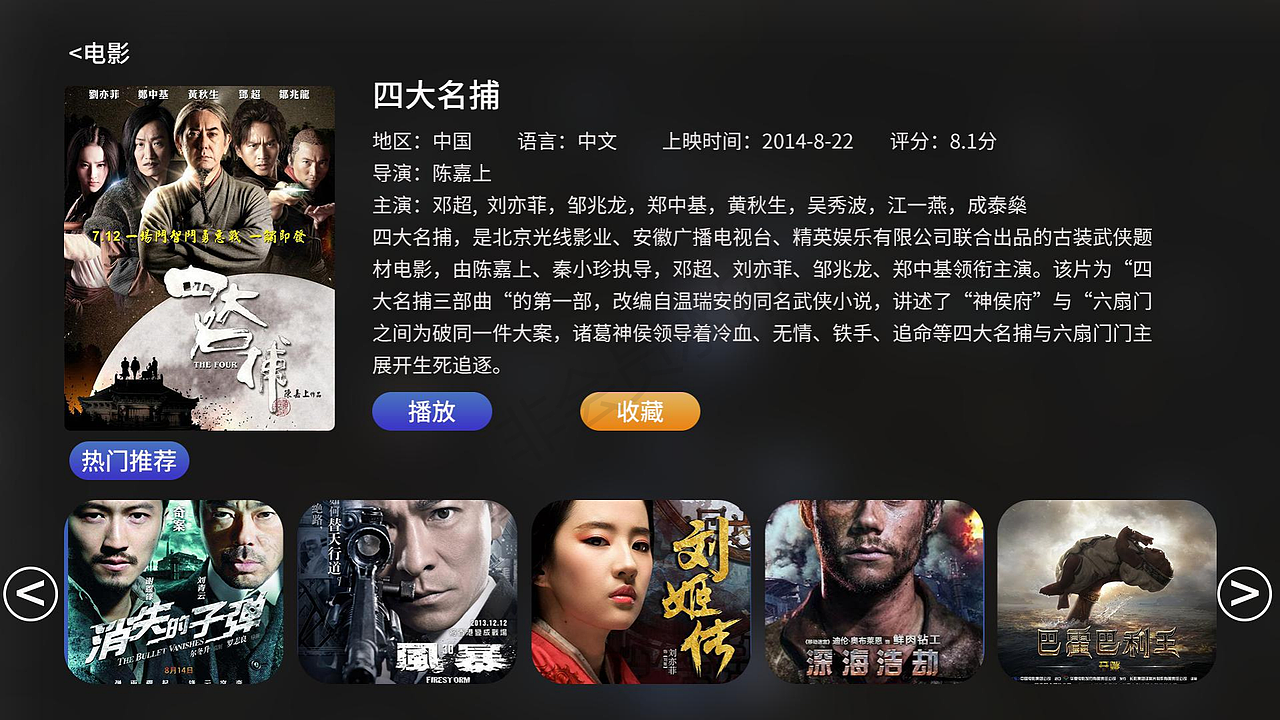Image resolution: width=1280 pixels, height=720 pixels.
Task: Click the 四大名捕 main poster image
Action: click(200, 258)
